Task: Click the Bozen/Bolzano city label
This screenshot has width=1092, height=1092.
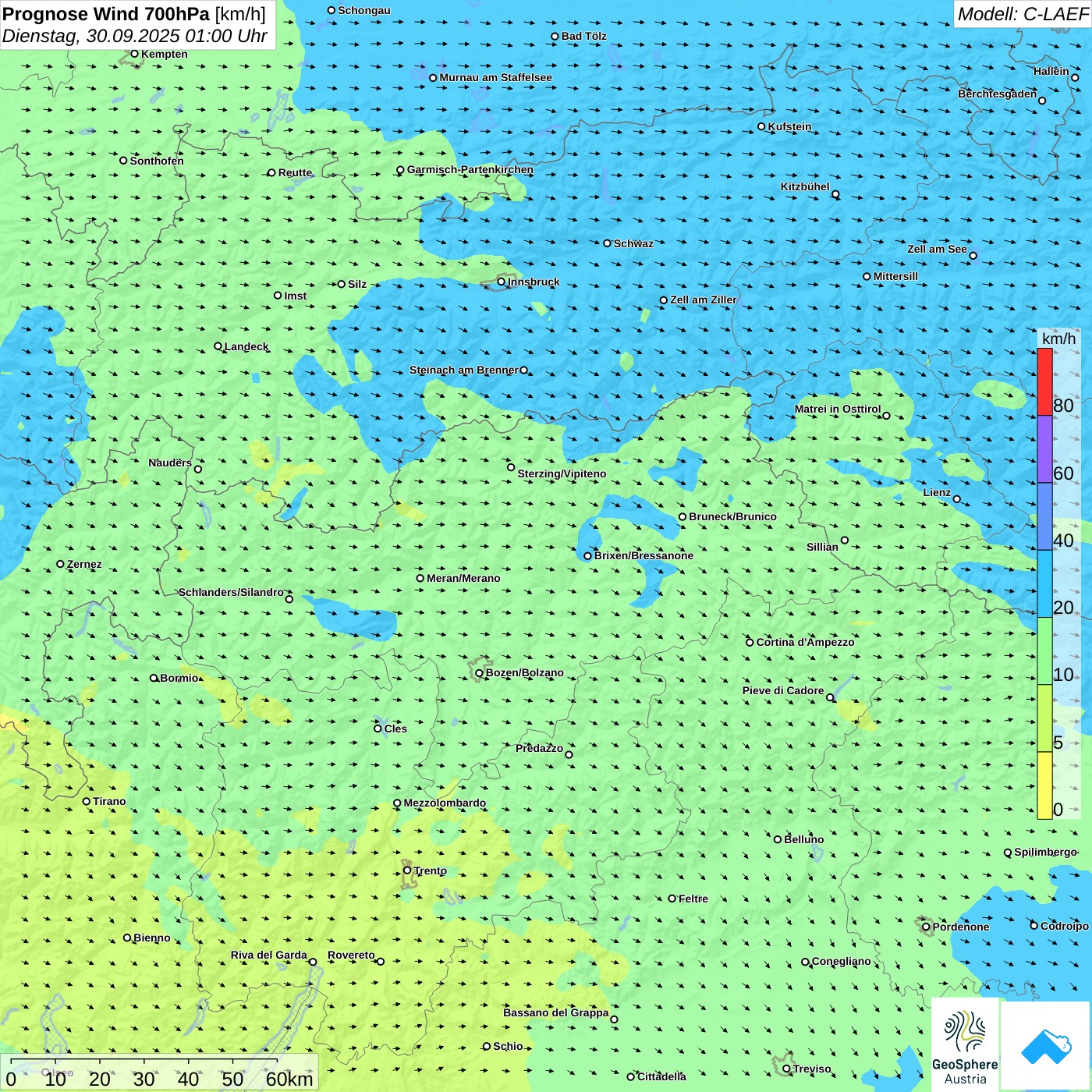Action: pyautogui.click(x=524, y=672)
